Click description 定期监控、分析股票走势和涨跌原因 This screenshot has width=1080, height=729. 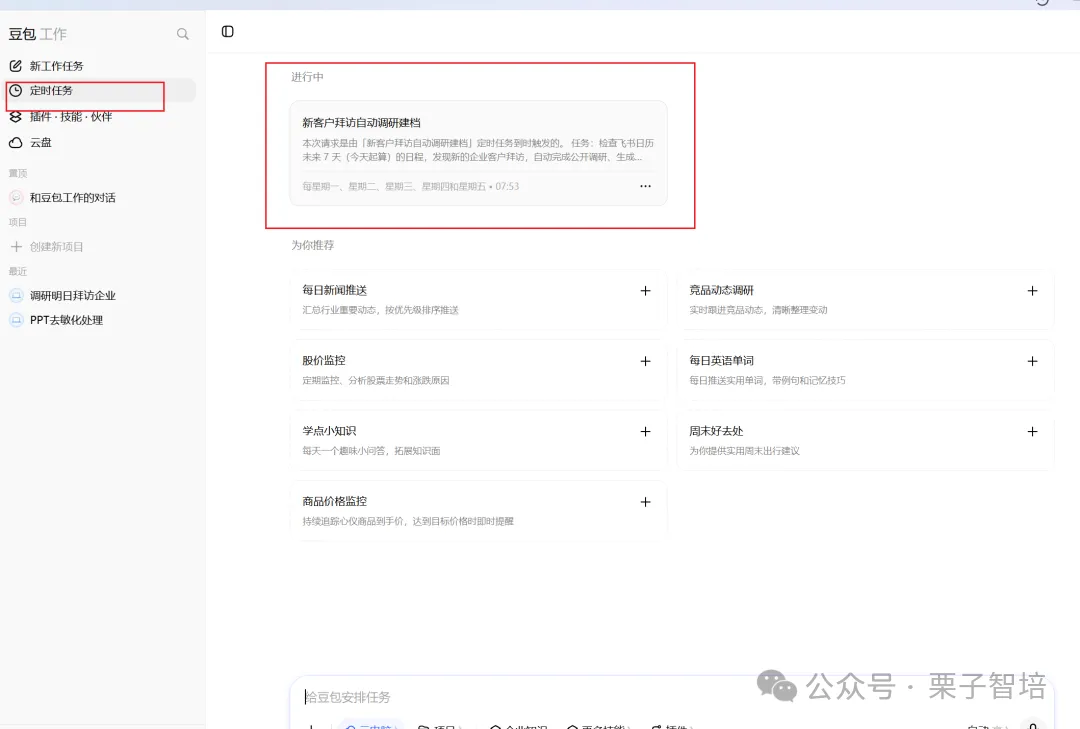tap(375, 380)
